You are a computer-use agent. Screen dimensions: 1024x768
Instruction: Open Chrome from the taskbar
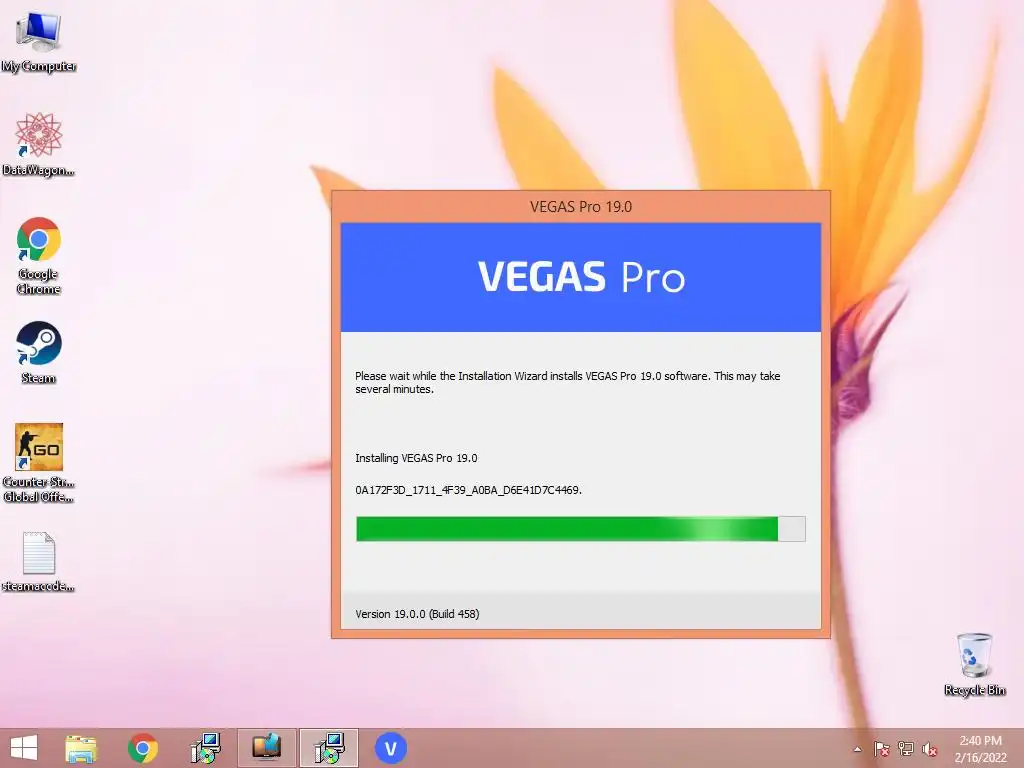pos(142,748)
